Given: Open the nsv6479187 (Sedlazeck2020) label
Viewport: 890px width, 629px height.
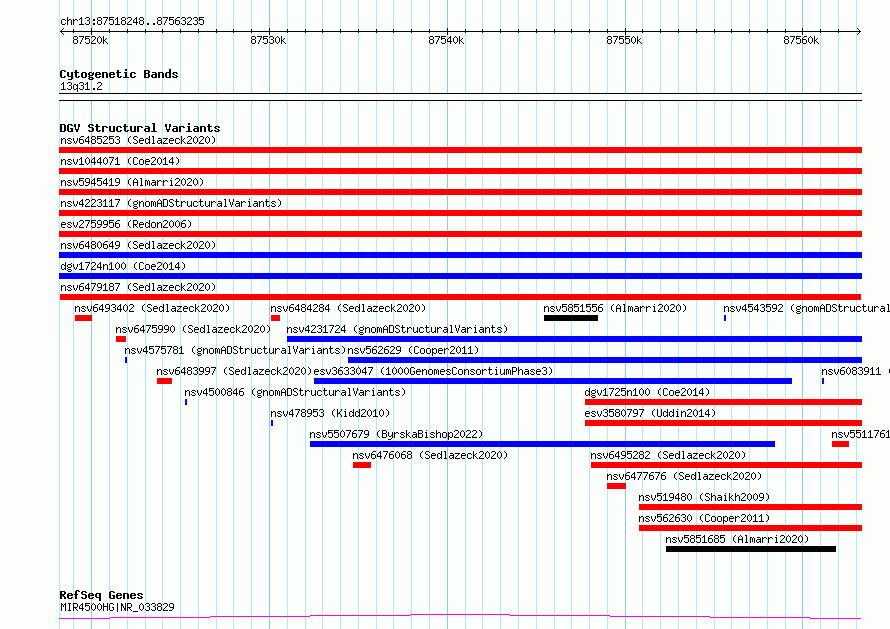Looking at the screenshot, I should (138, 287).
